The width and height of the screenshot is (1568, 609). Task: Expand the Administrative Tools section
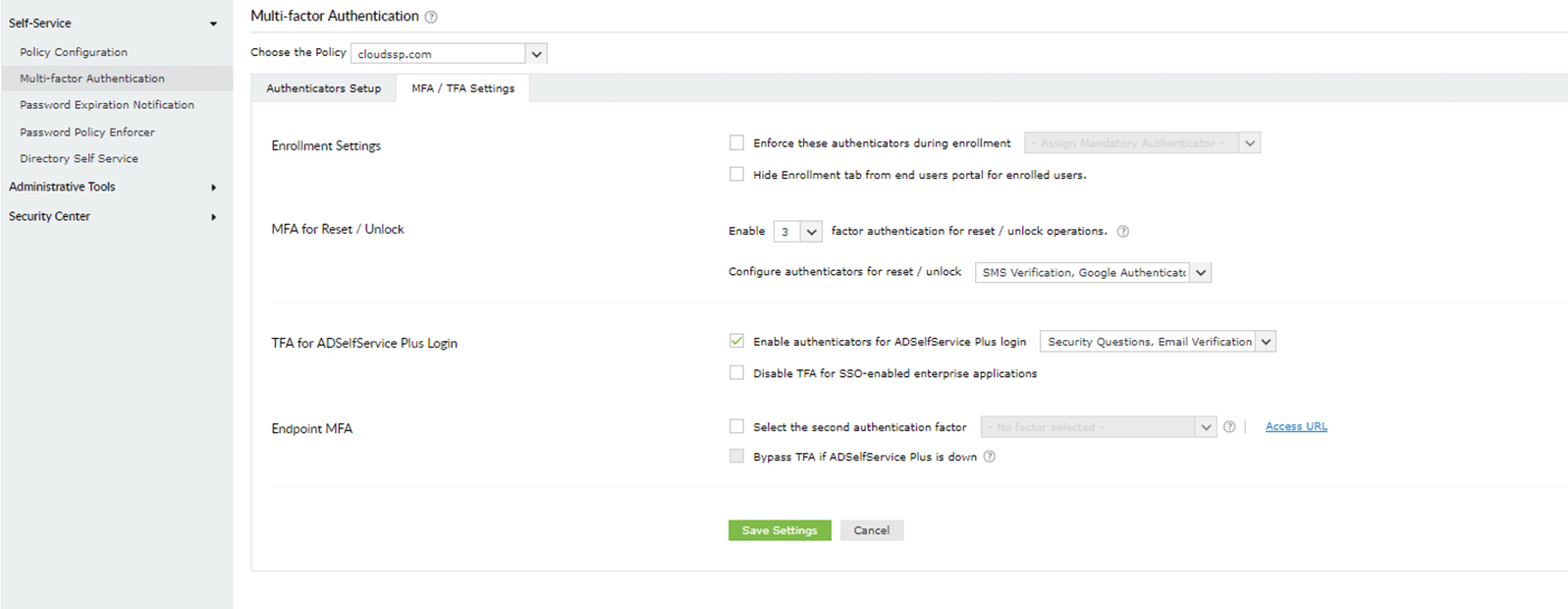click(213, 188)
